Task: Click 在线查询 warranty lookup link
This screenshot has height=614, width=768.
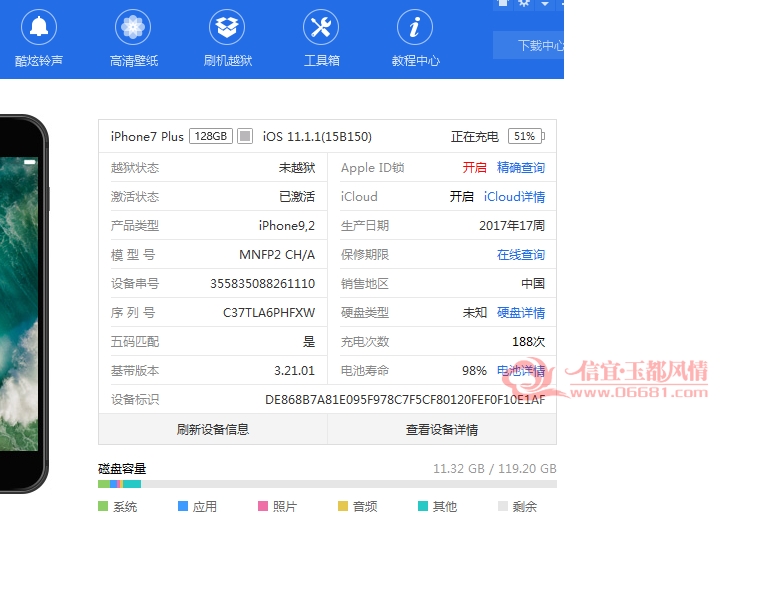Action: (x=521, y=255)
